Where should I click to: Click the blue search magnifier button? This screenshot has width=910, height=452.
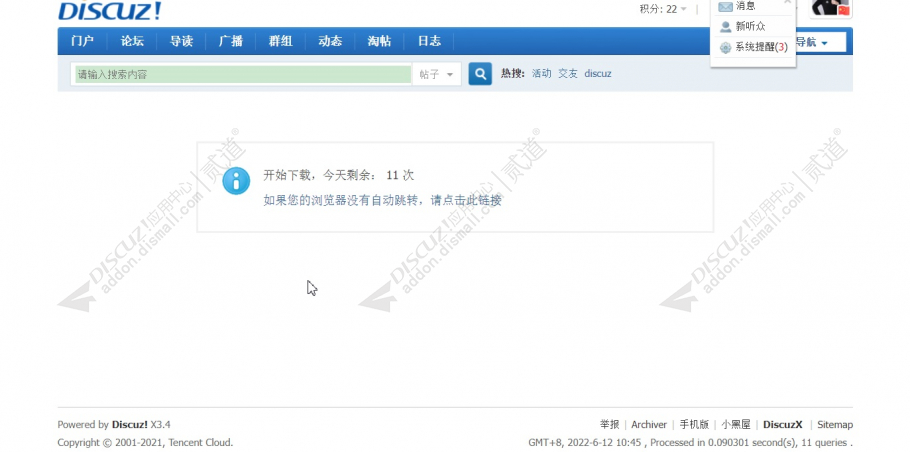pos(480,74)
